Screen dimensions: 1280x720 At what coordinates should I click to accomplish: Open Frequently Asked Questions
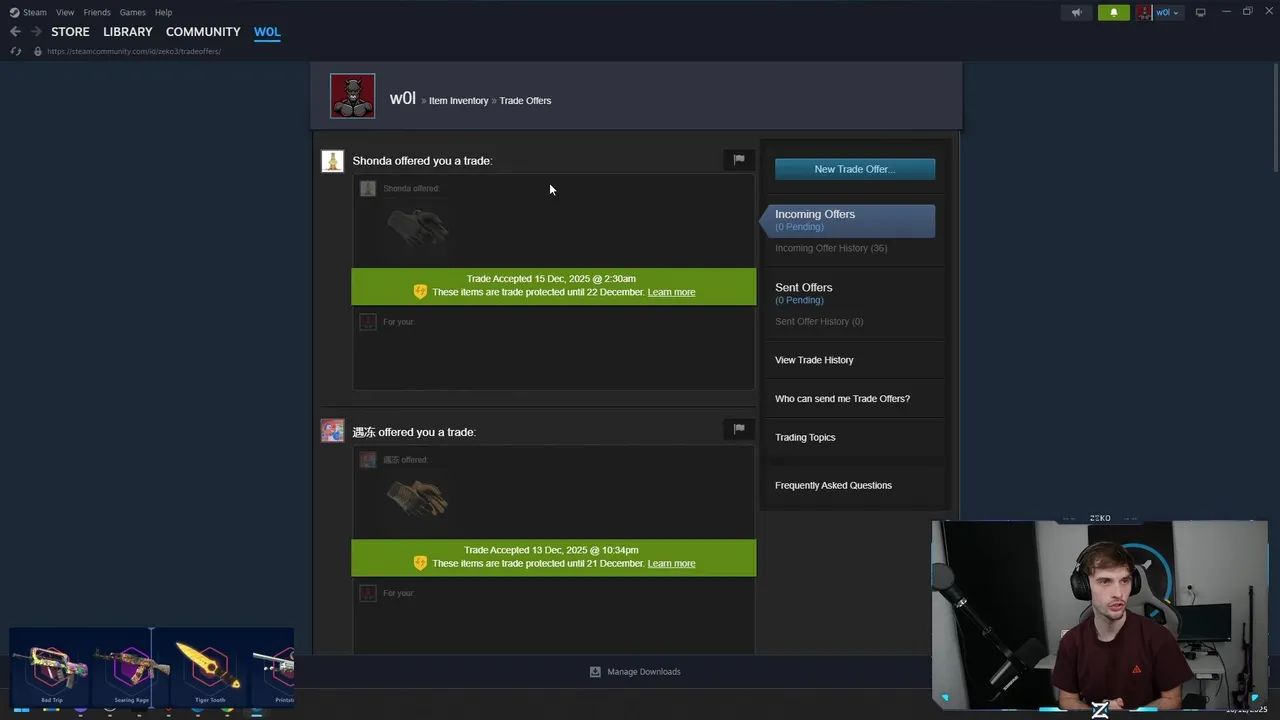coord(833,485)
